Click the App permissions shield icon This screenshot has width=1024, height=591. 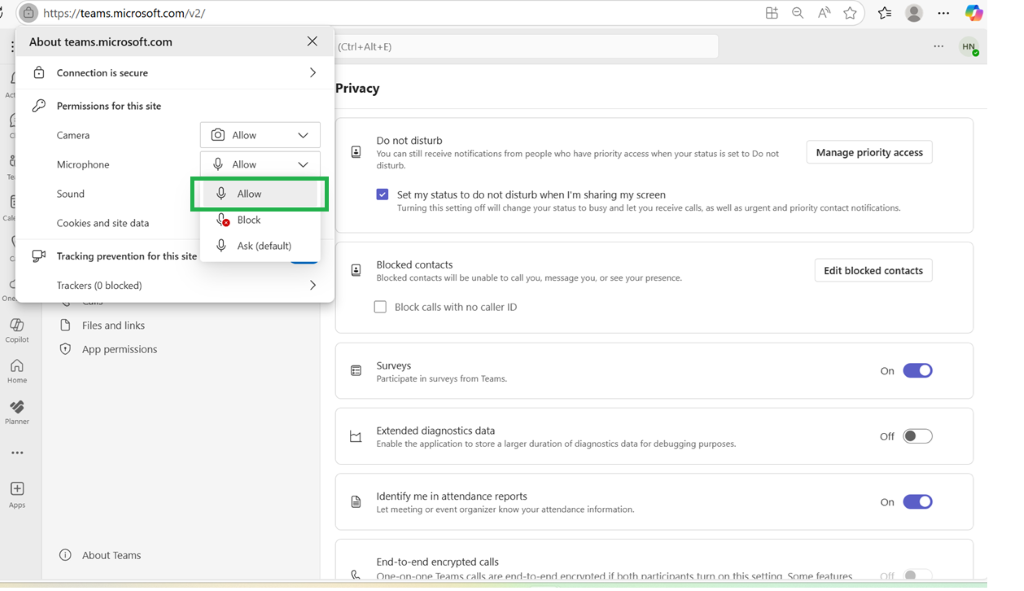(65, 349)
